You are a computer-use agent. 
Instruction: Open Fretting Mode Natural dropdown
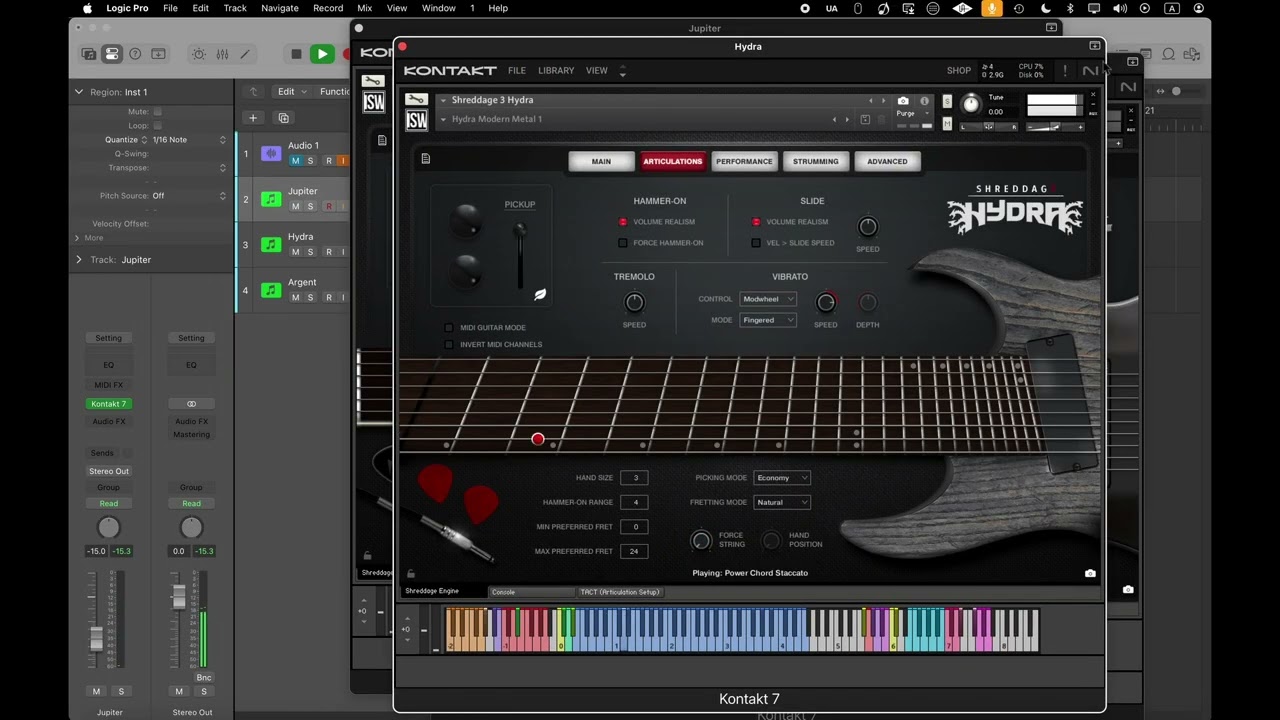click(782, 502)
